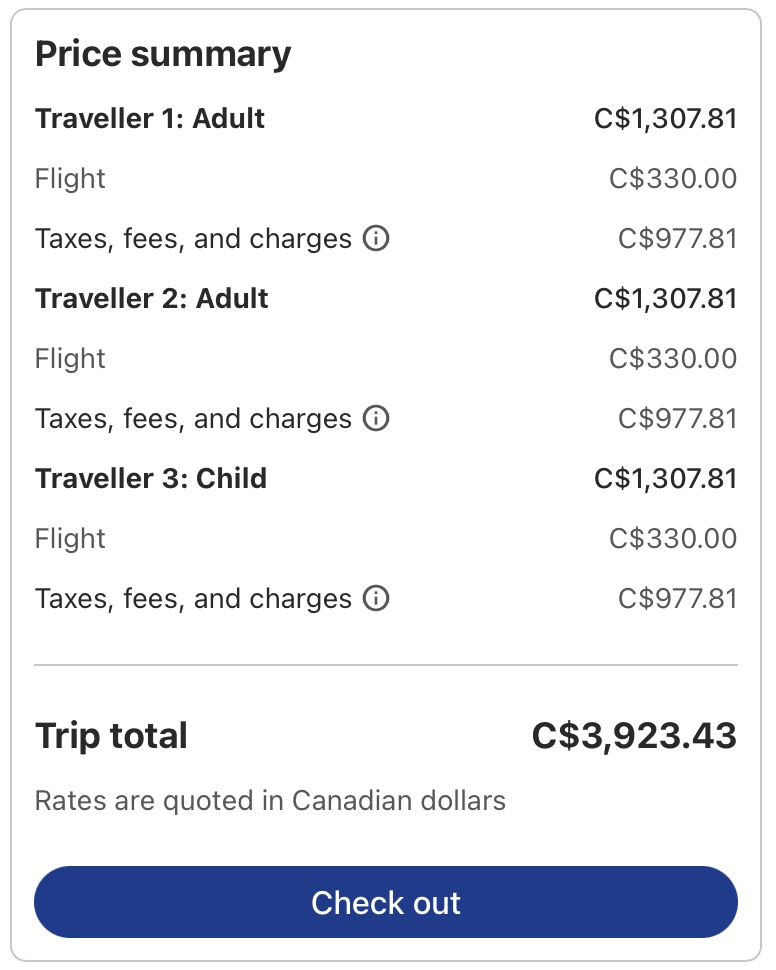Click Traveller 3's Taxes, fees, and charges text
The width and height of the screenshot is (776, 970).
point(193,599)
